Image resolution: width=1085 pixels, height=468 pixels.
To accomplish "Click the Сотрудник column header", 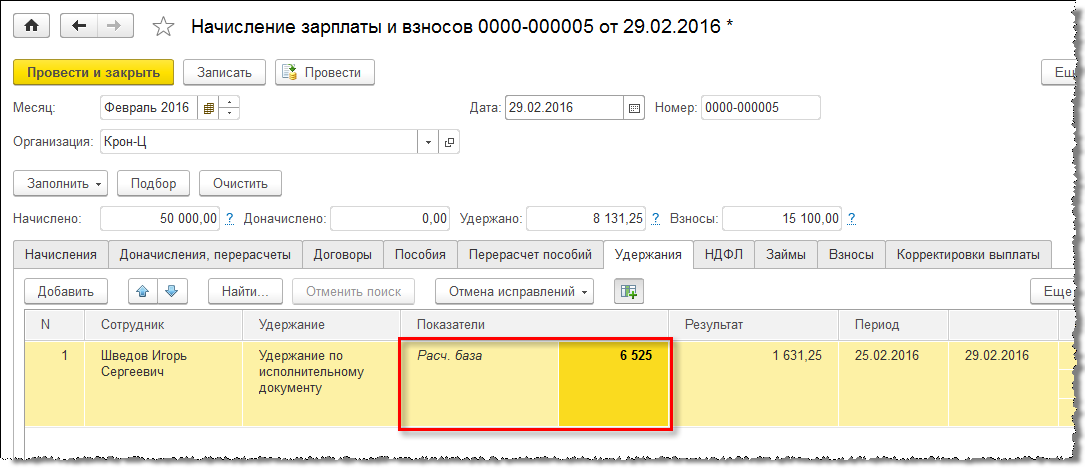I will 163,325.
